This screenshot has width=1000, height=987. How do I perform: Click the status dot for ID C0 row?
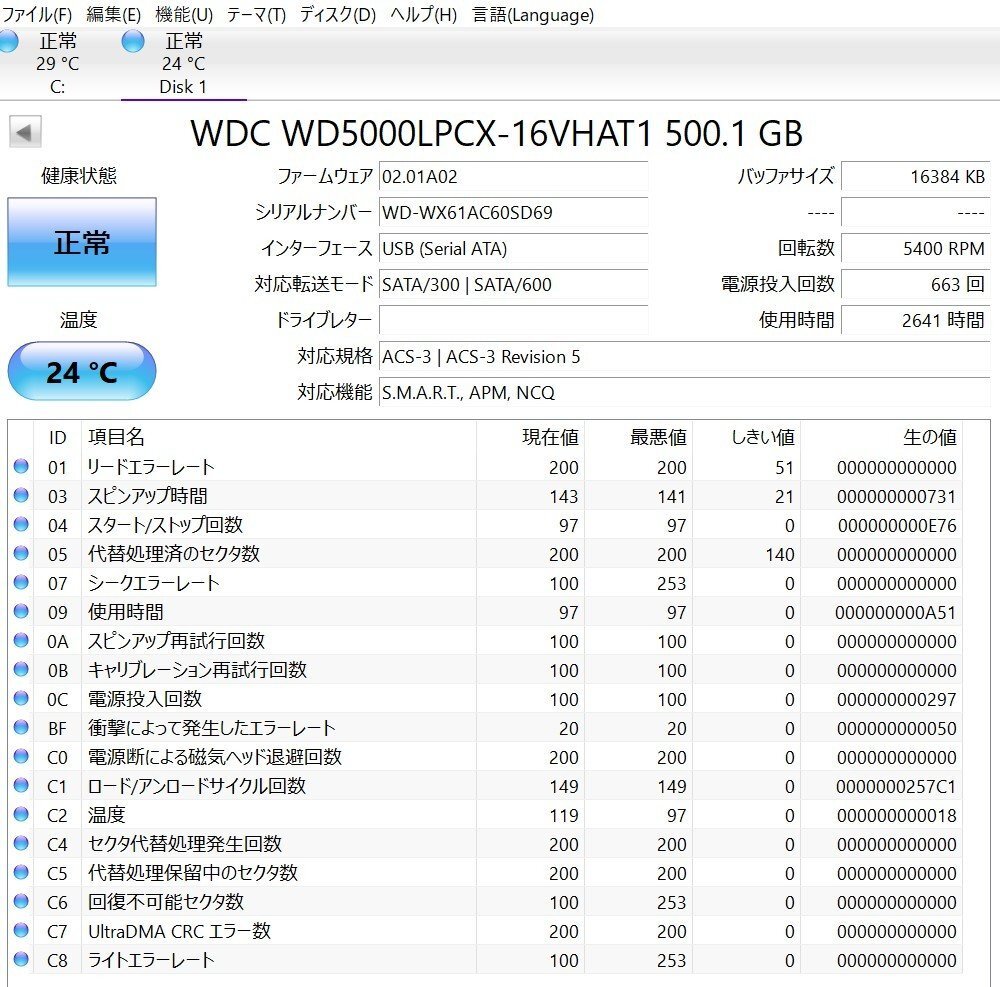point(21,756)
